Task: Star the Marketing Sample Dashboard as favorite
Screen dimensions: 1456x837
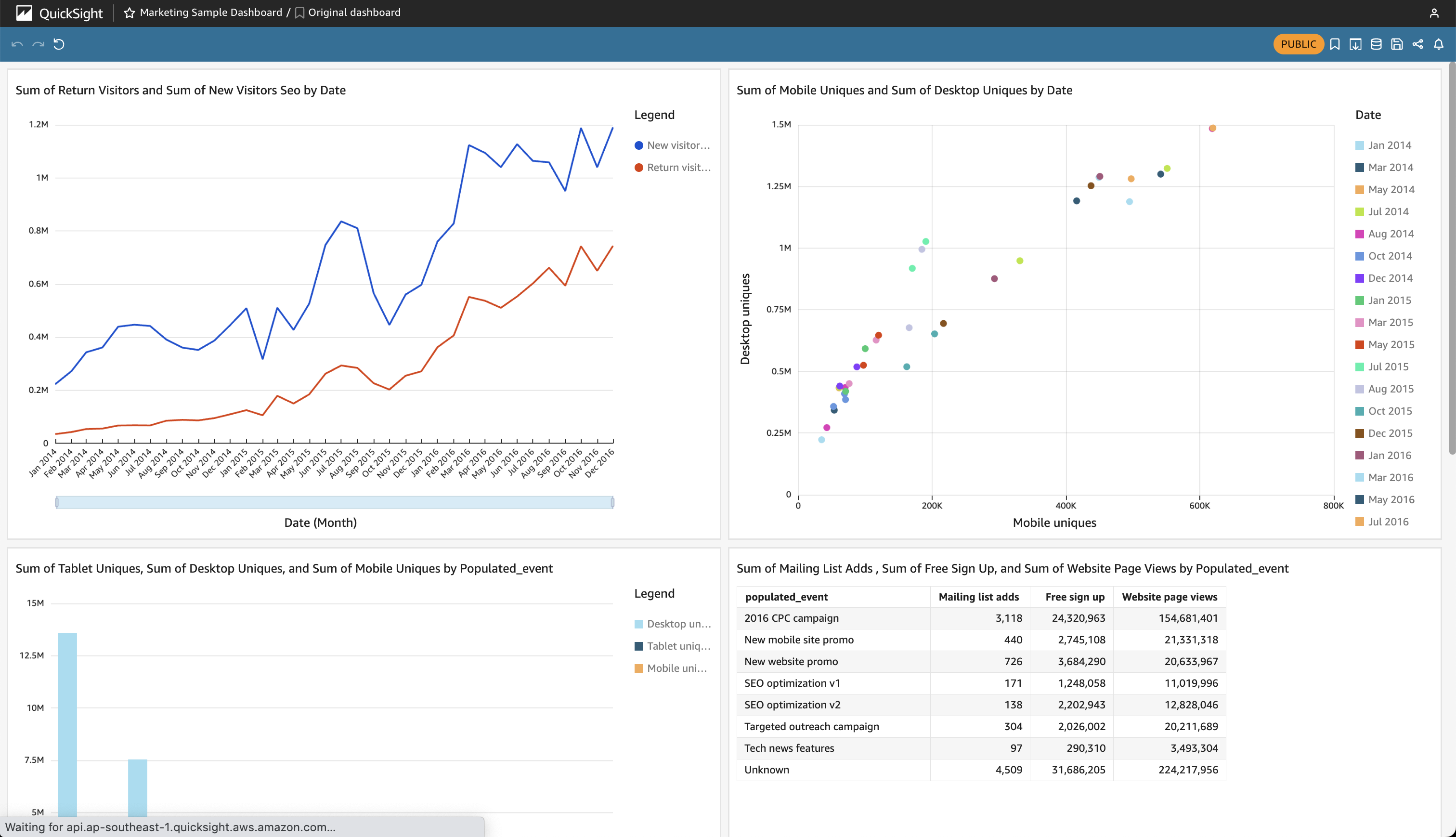Action: 130,12
